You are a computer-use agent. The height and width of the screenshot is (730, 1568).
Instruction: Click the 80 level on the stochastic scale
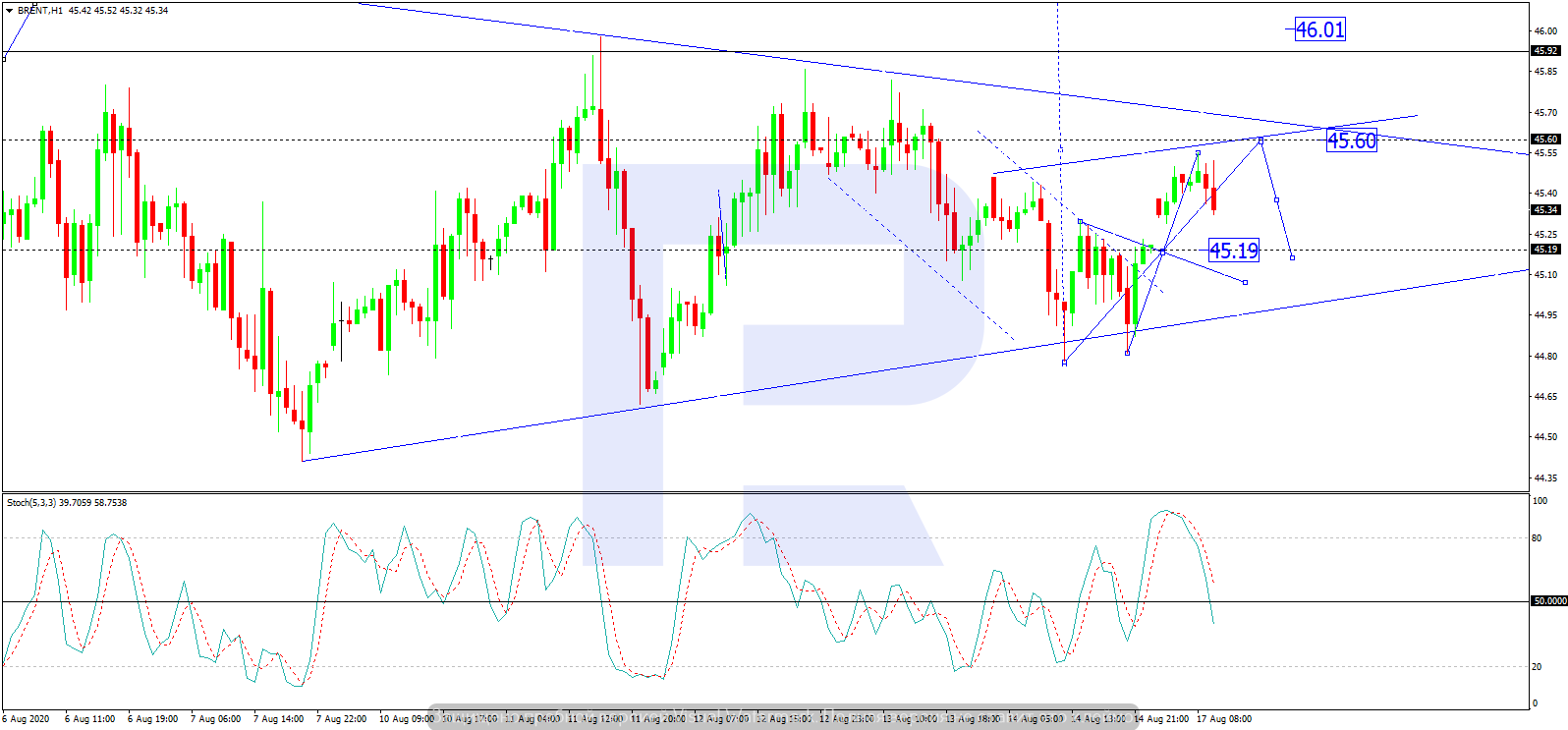pyautogui.click(x=1538, y=538)
